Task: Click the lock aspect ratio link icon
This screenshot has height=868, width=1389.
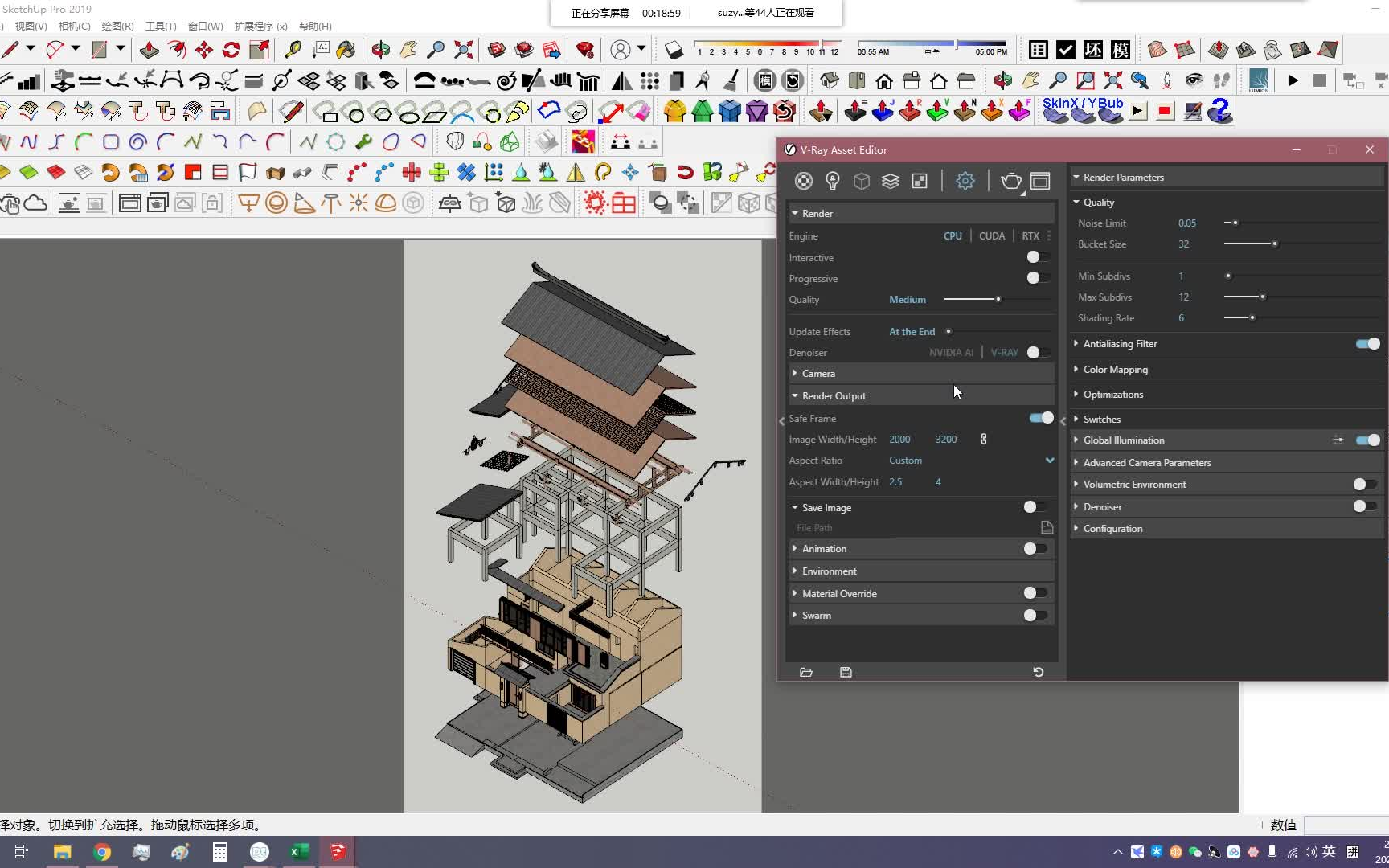Action: 983,439
